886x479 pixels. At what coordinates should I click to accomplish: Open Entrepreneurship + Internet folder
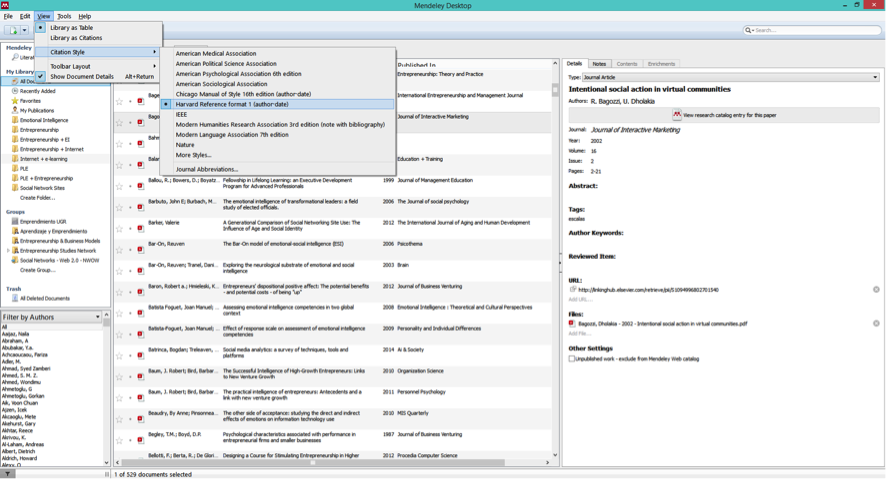(51, 149)
